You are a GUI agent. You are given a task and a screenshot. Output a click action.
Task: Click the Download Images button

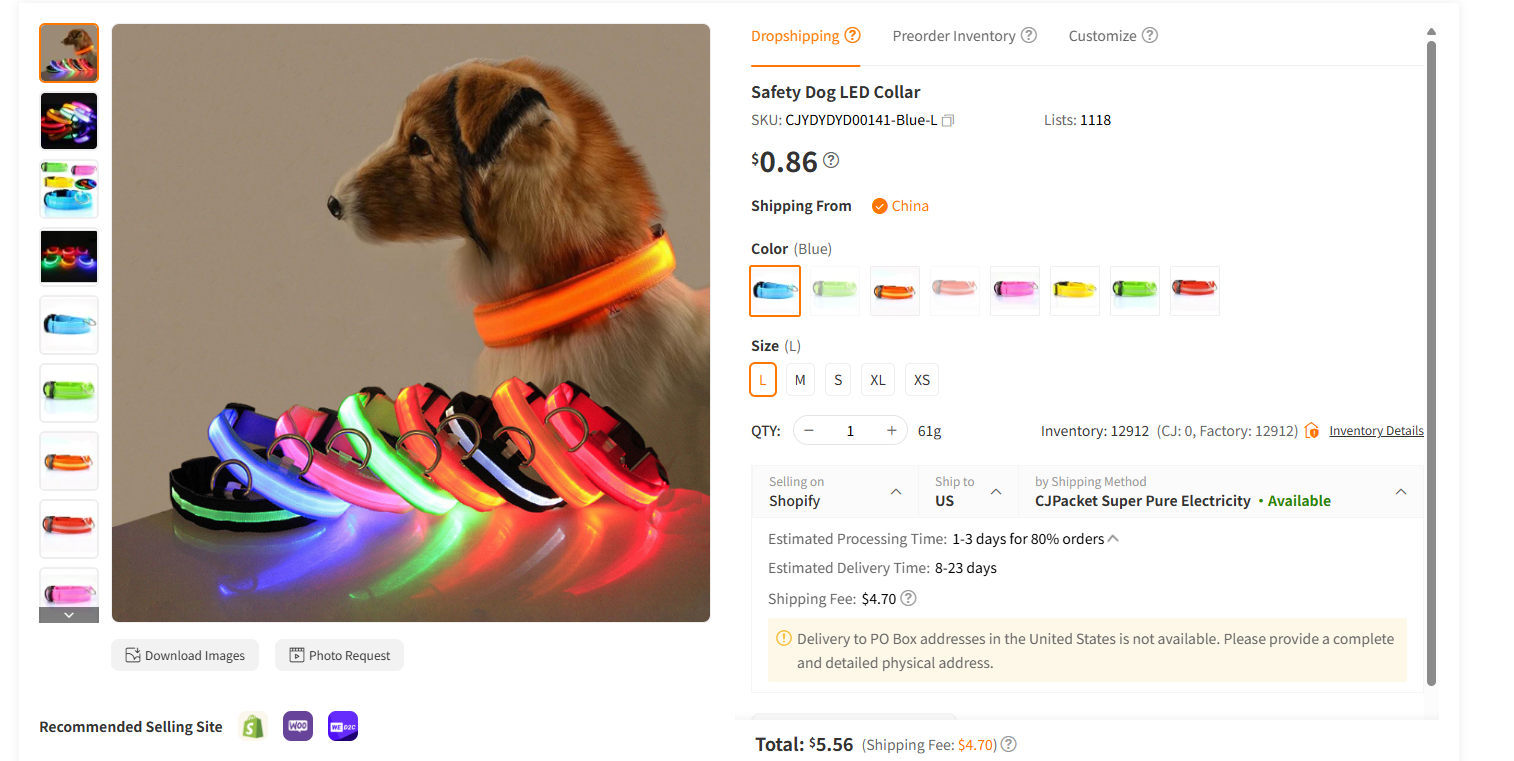click(x=185, y=655)
